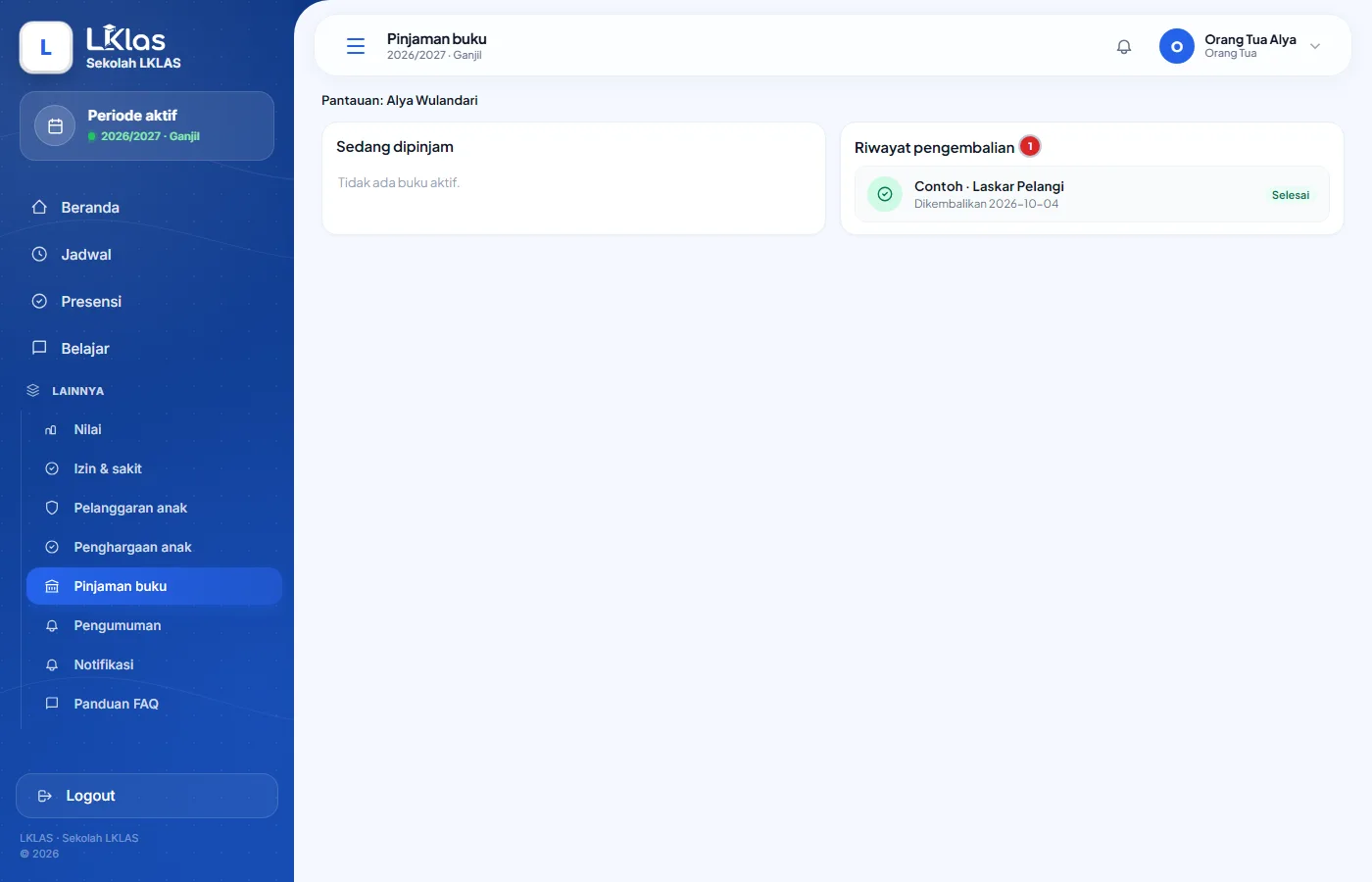
Task: Click the Panduan FAQ icon
Action: [x=52, y=704]
